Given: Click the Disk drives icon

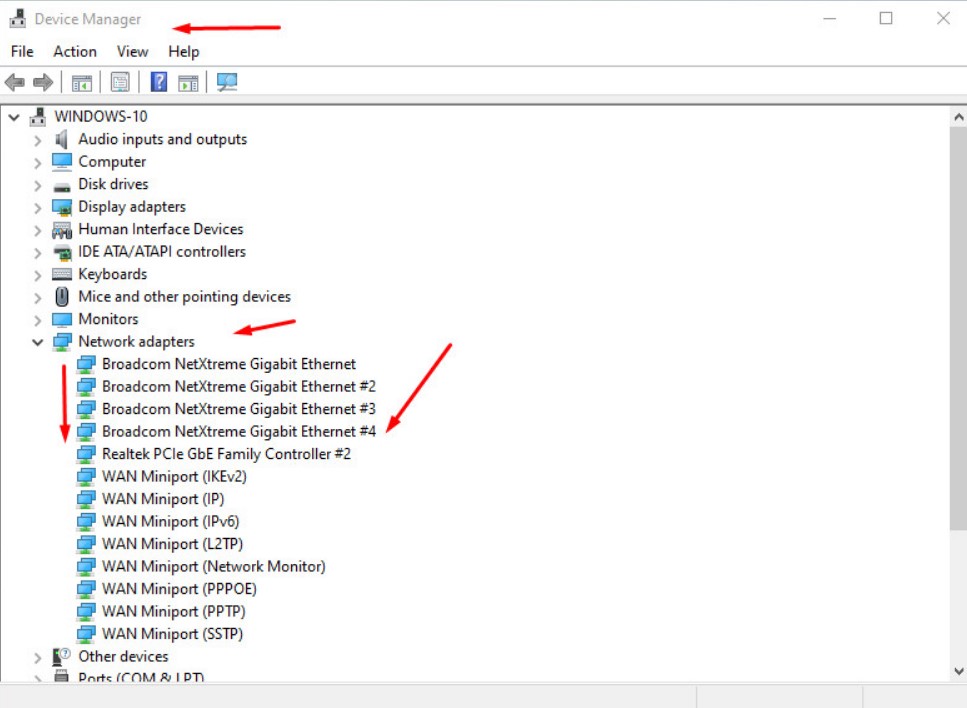Looking at the screenshot, I should [62, 186].
